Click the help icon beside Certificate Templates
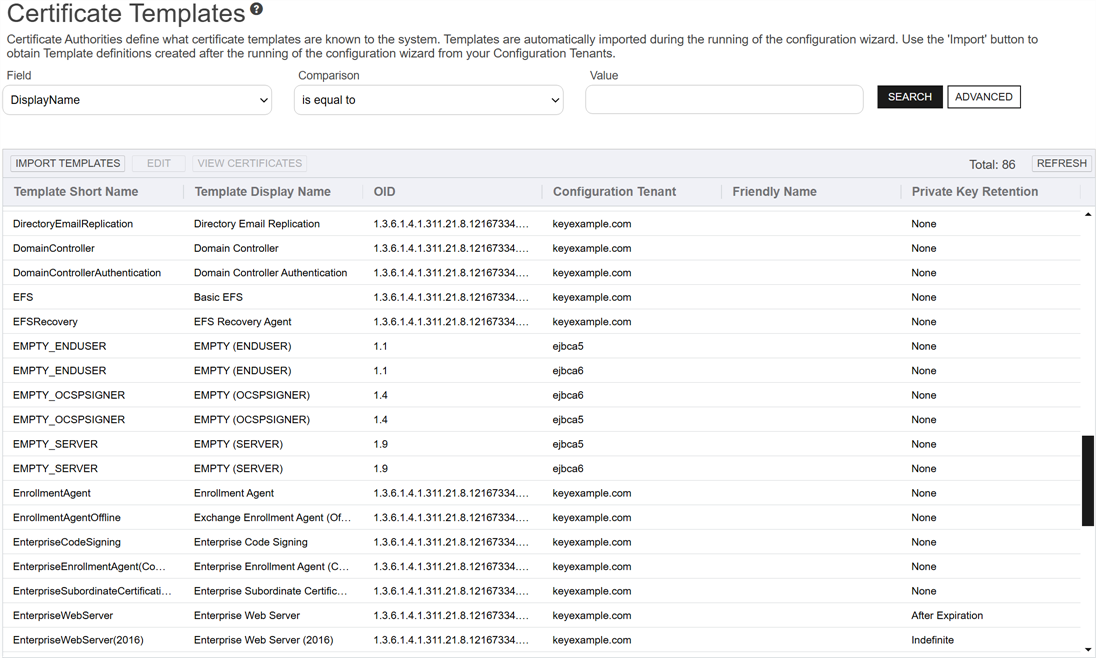 (x=257, y=10)
